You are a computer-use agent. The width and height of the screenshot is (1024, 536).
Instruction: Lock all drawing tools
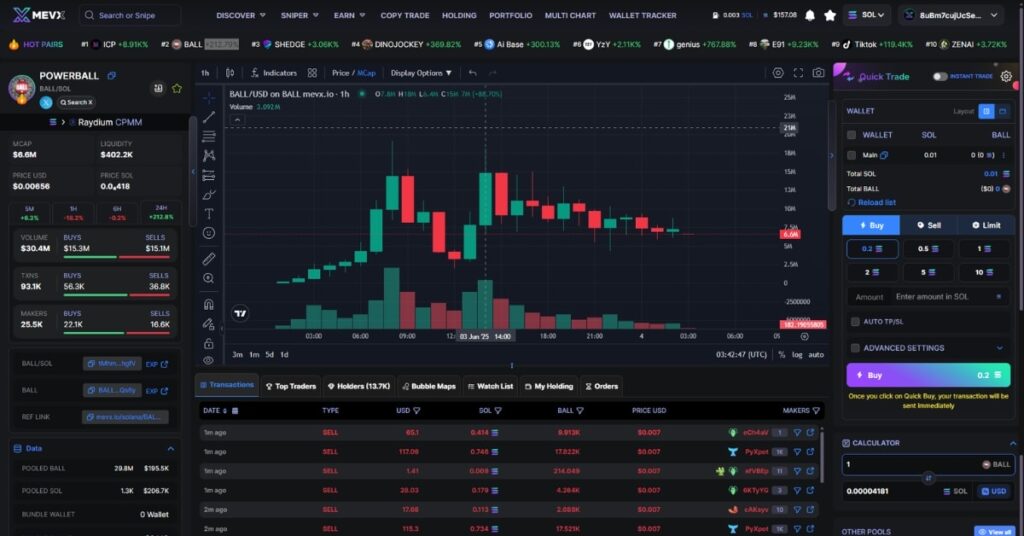click(x=208, y=343)
